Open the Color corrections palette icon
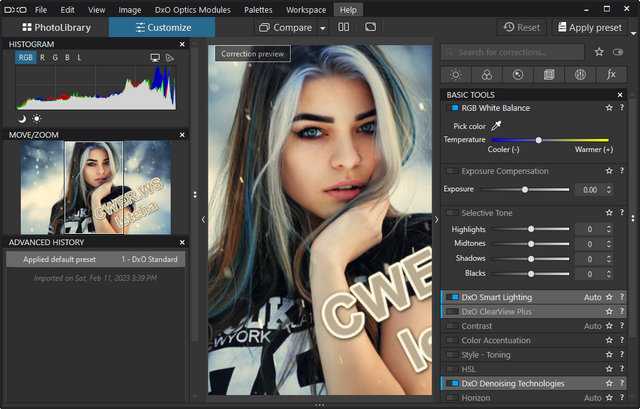 486,74
